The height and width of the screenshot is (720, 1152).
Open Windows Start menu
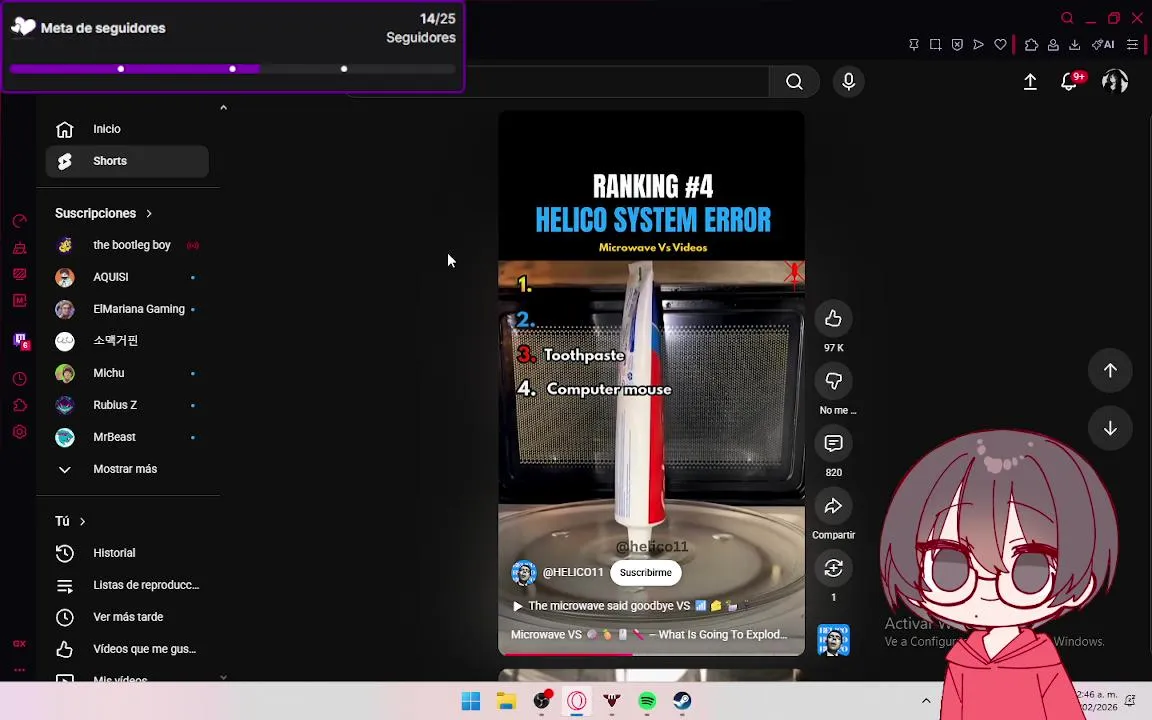pyautogui.click(x=471, y=701)
